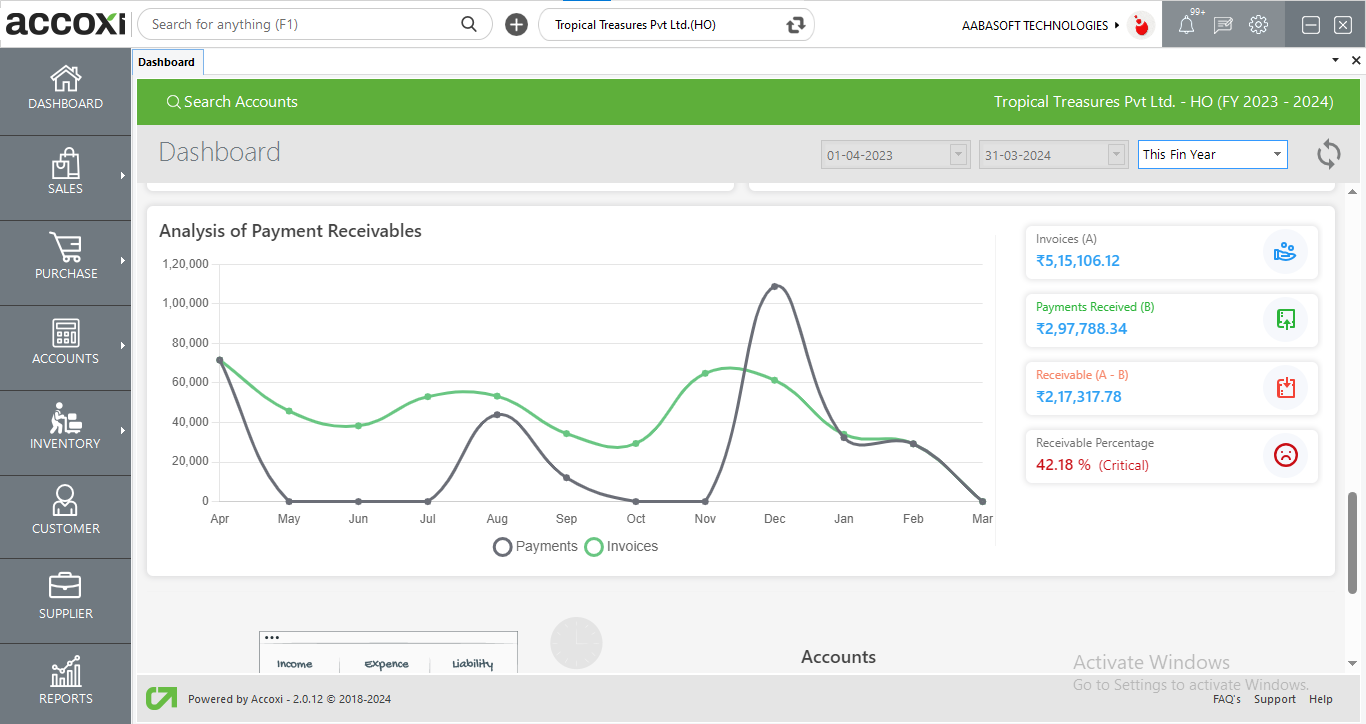The height and width of the screenshot is (724, 1366).
Task: Click Search Accounts in green bar
Action: click(x=232, y=102)
